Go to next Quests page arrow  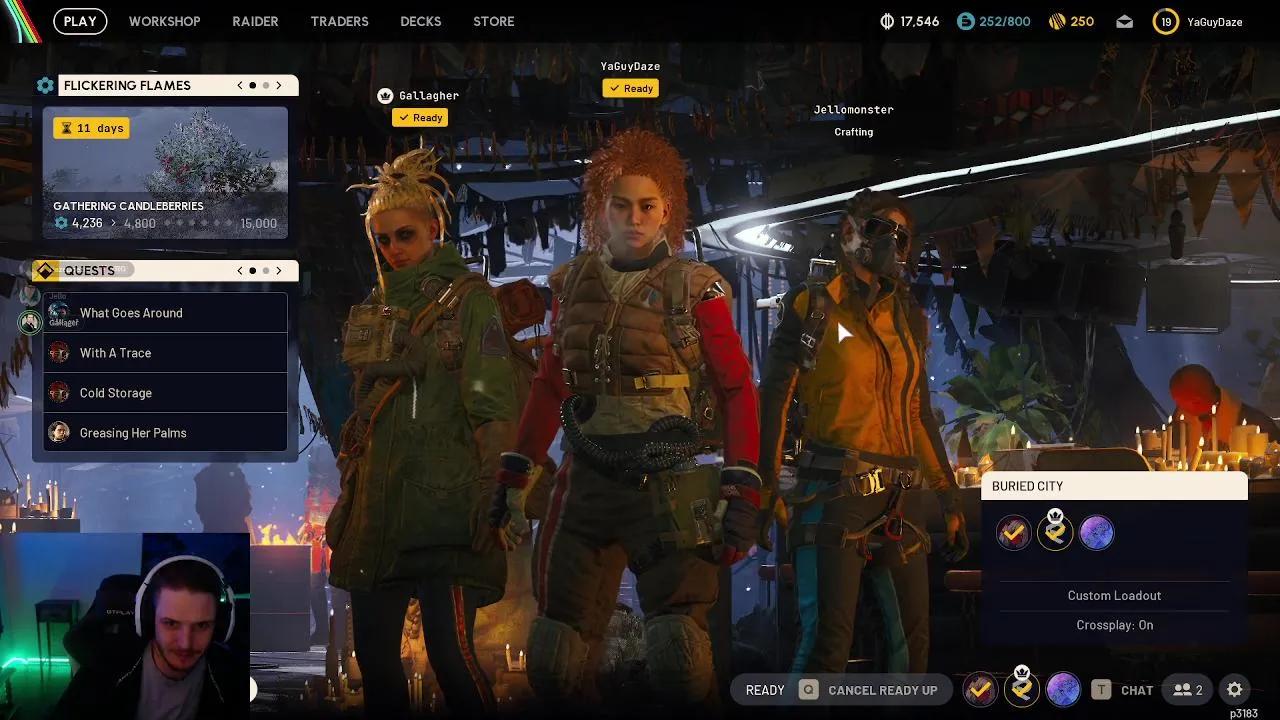click(x=279, y=270)
